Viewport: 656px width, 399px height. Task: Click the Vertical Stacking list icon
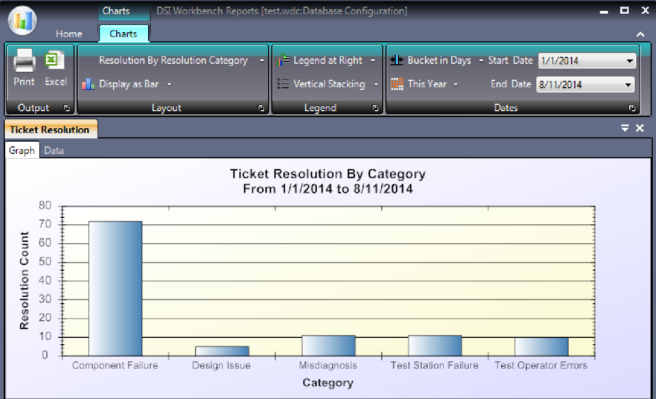click(x=283, y=84)
